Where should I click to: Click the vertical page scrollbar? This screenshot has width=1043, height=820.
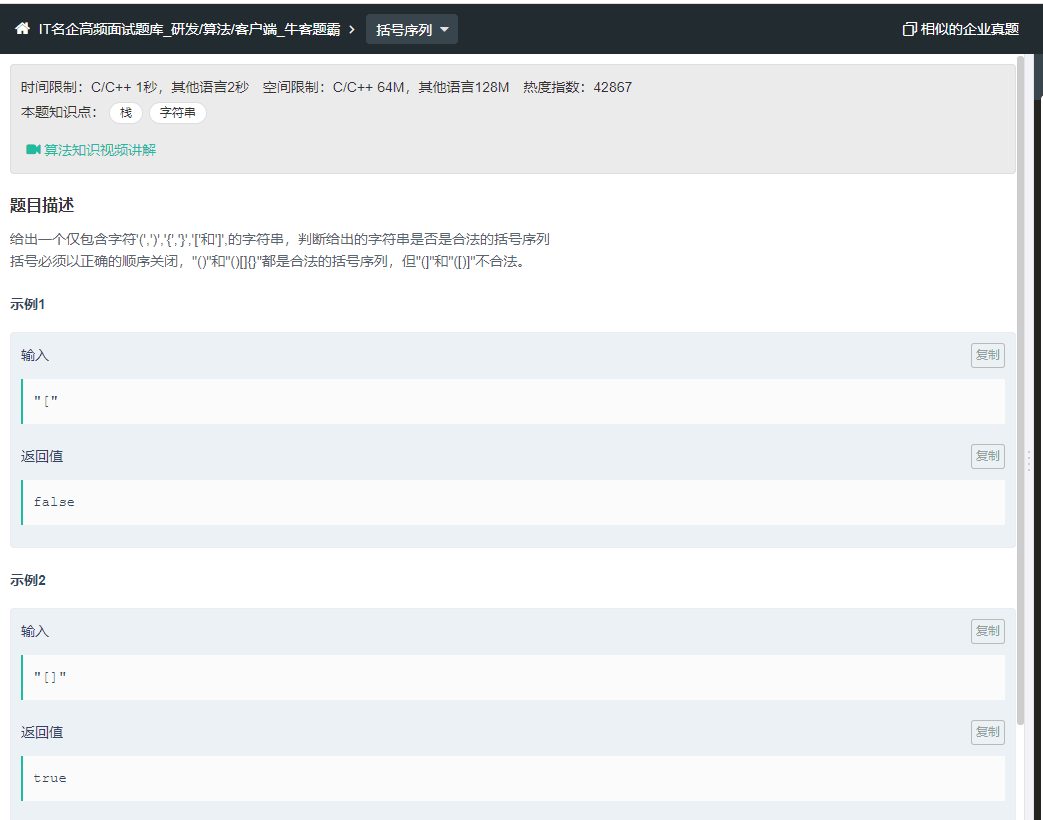(x=1021, y=391)
